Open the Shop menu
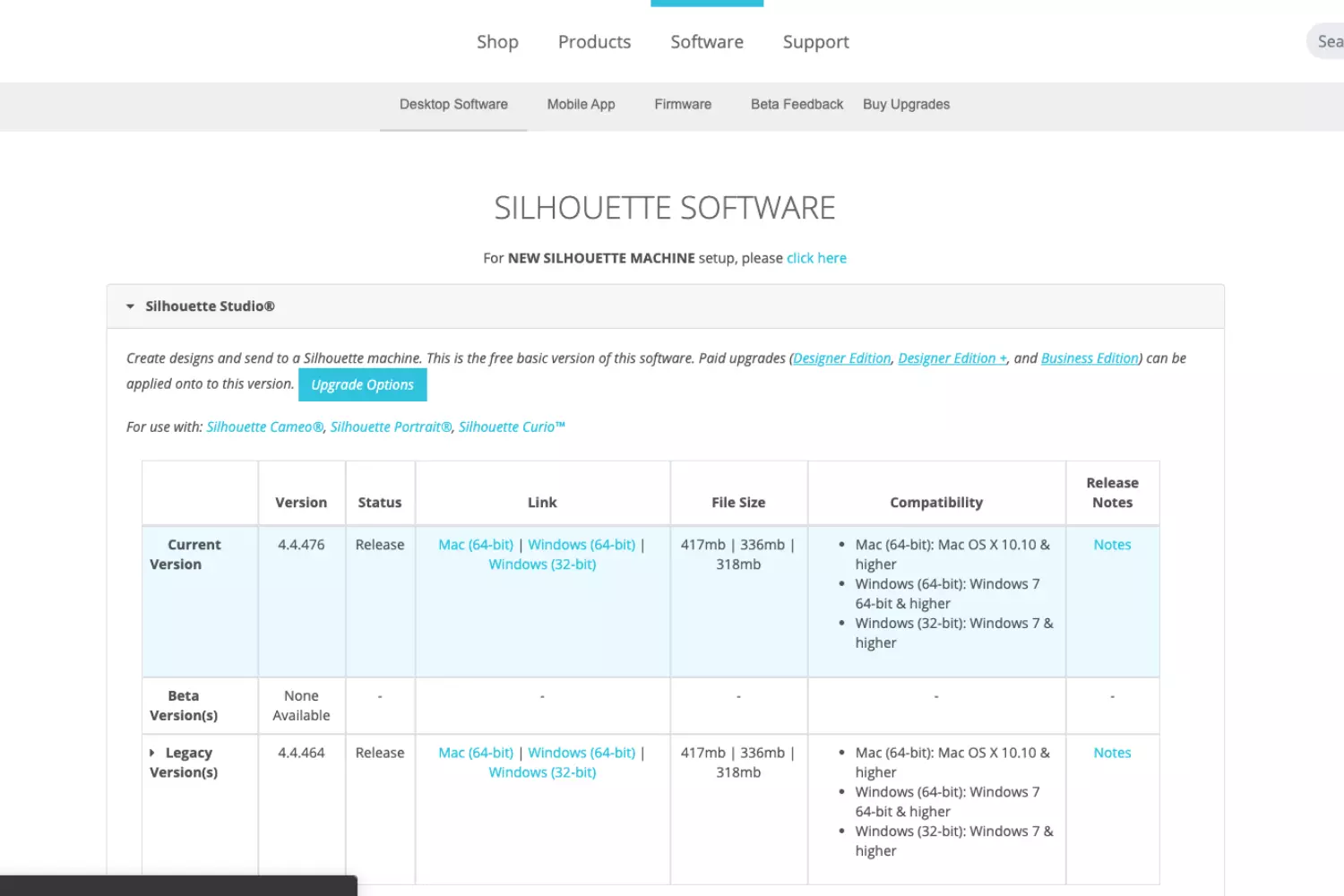Image resolution: width=1344 pixels, height=896 pixels. 497,42
